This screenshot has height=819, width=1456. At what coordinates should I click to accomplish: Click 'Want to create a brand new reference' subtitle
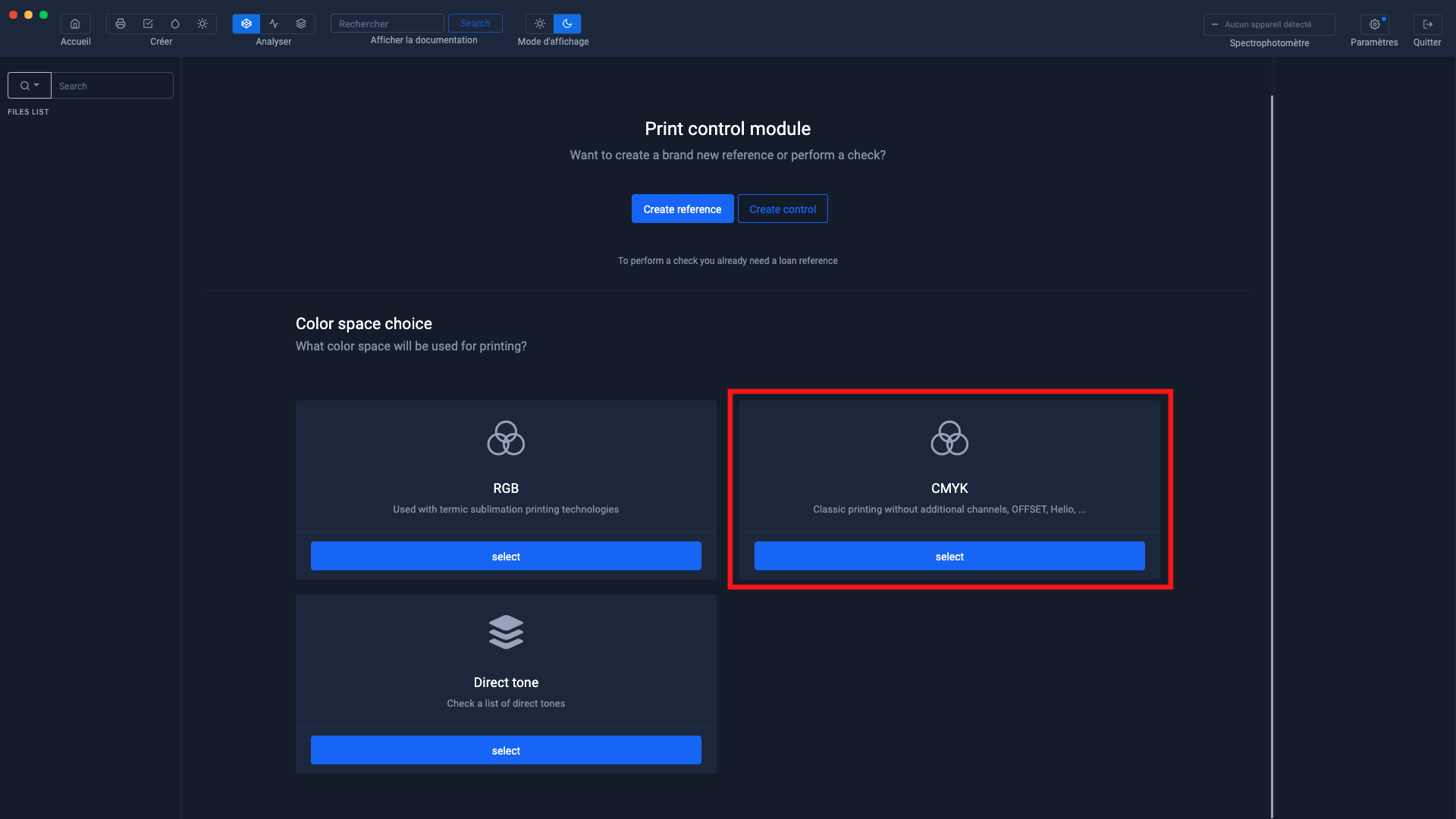pos(728,155)
